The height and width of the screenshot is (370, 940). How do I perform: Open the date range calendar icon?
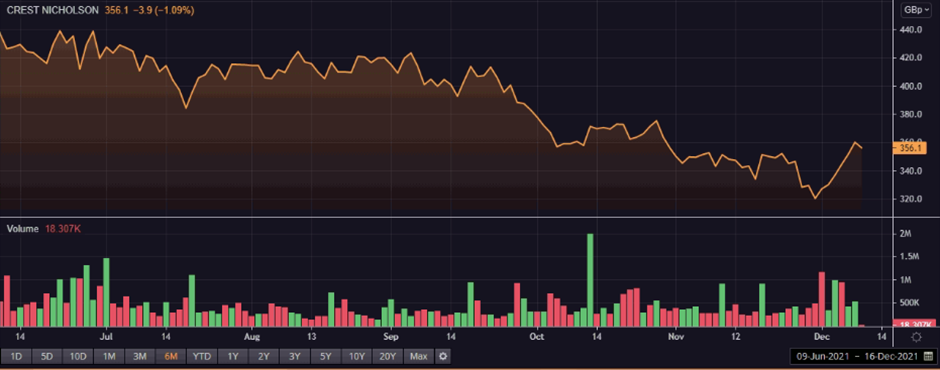coord(928,356)
